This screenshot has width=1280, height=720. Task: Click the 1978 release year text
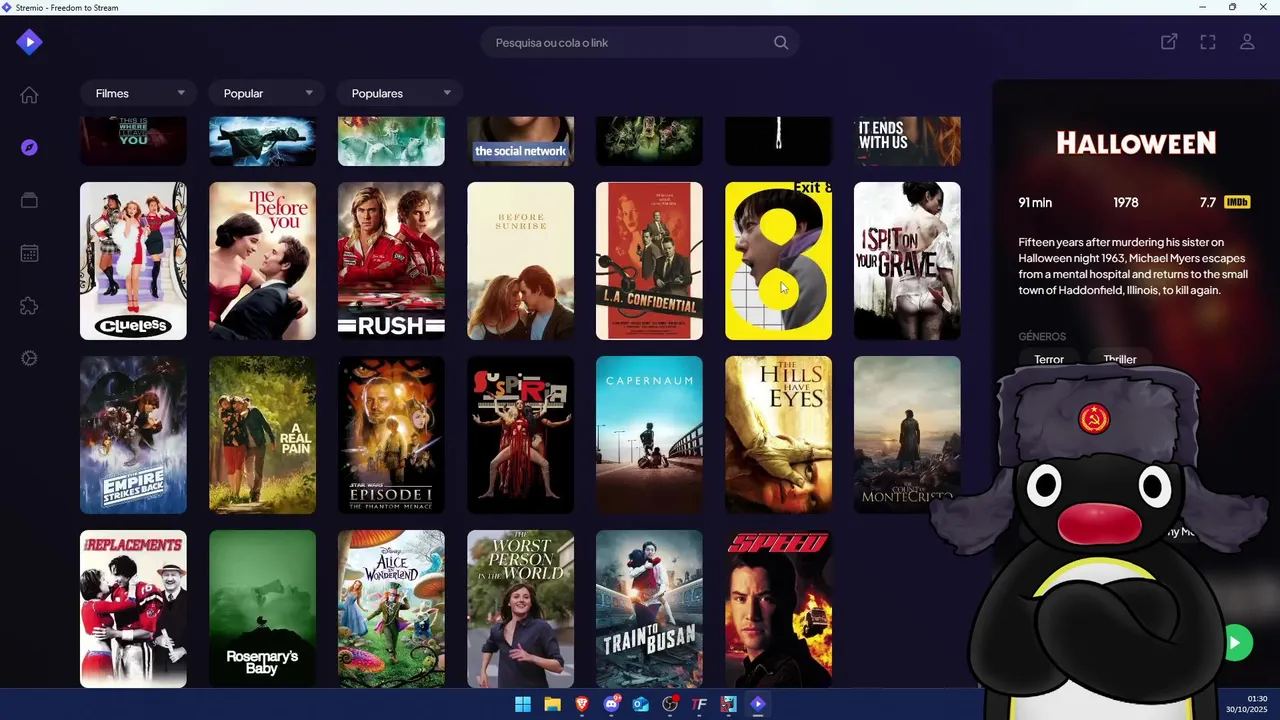[x=1126, y=202]
